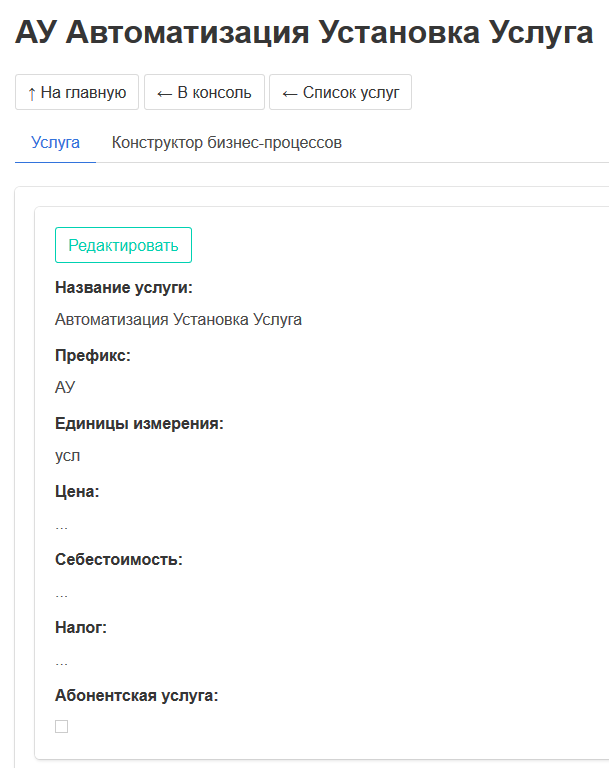Click the ellipsis link under Себестоимость
The height and width of the screenshot is (768, 609).
[62, 592]
